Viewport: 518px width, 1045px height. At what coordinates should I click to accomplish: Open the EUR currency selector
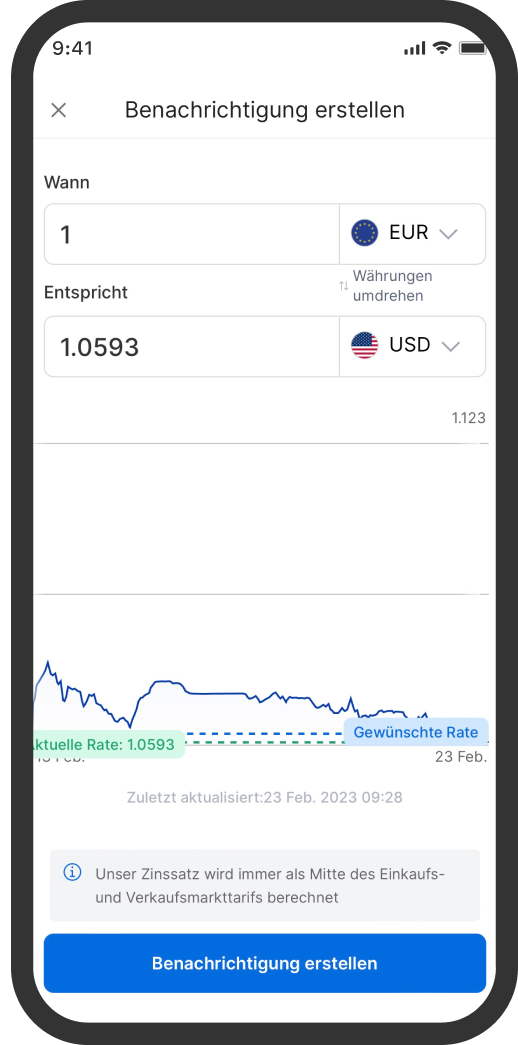click(x=412, y=234)
